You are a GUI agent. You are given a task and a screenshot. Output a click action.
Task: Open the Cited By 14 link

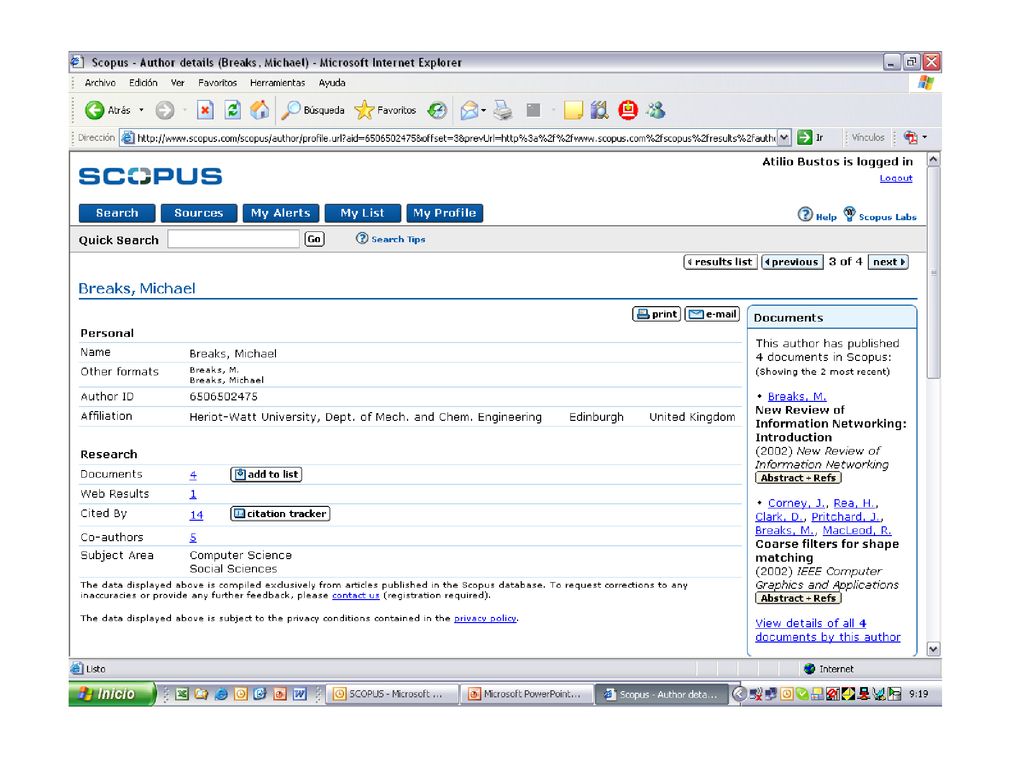[x=196, y=515]
